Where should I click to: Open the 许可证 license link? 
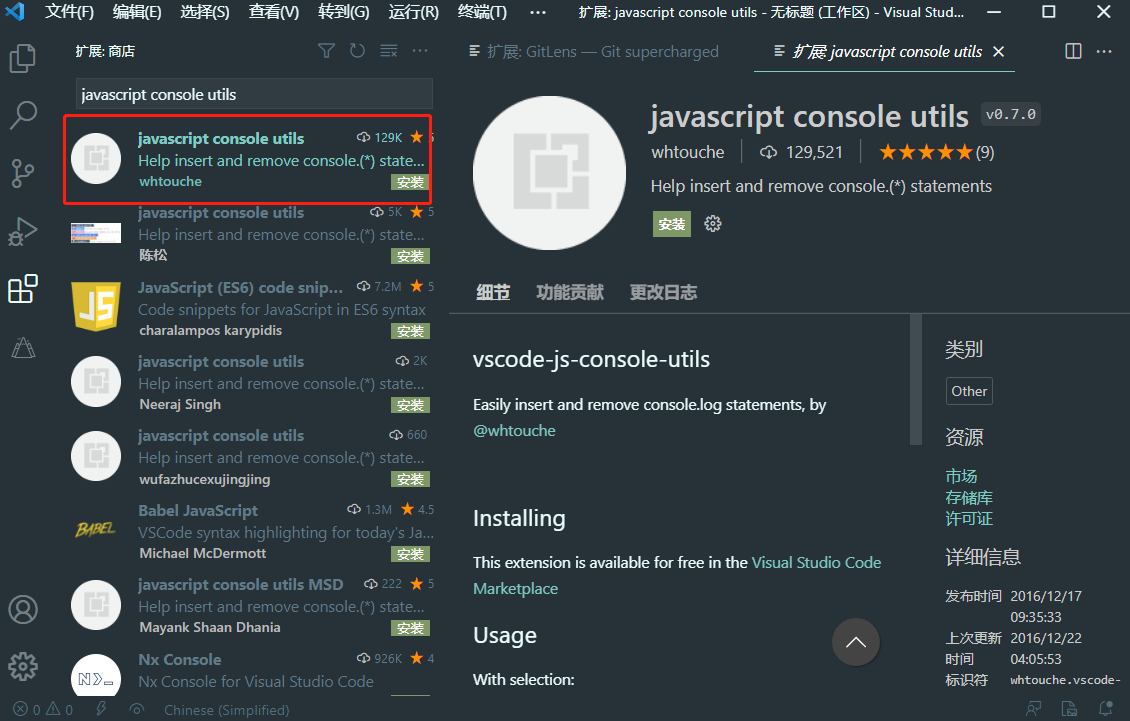coord(969,518)
